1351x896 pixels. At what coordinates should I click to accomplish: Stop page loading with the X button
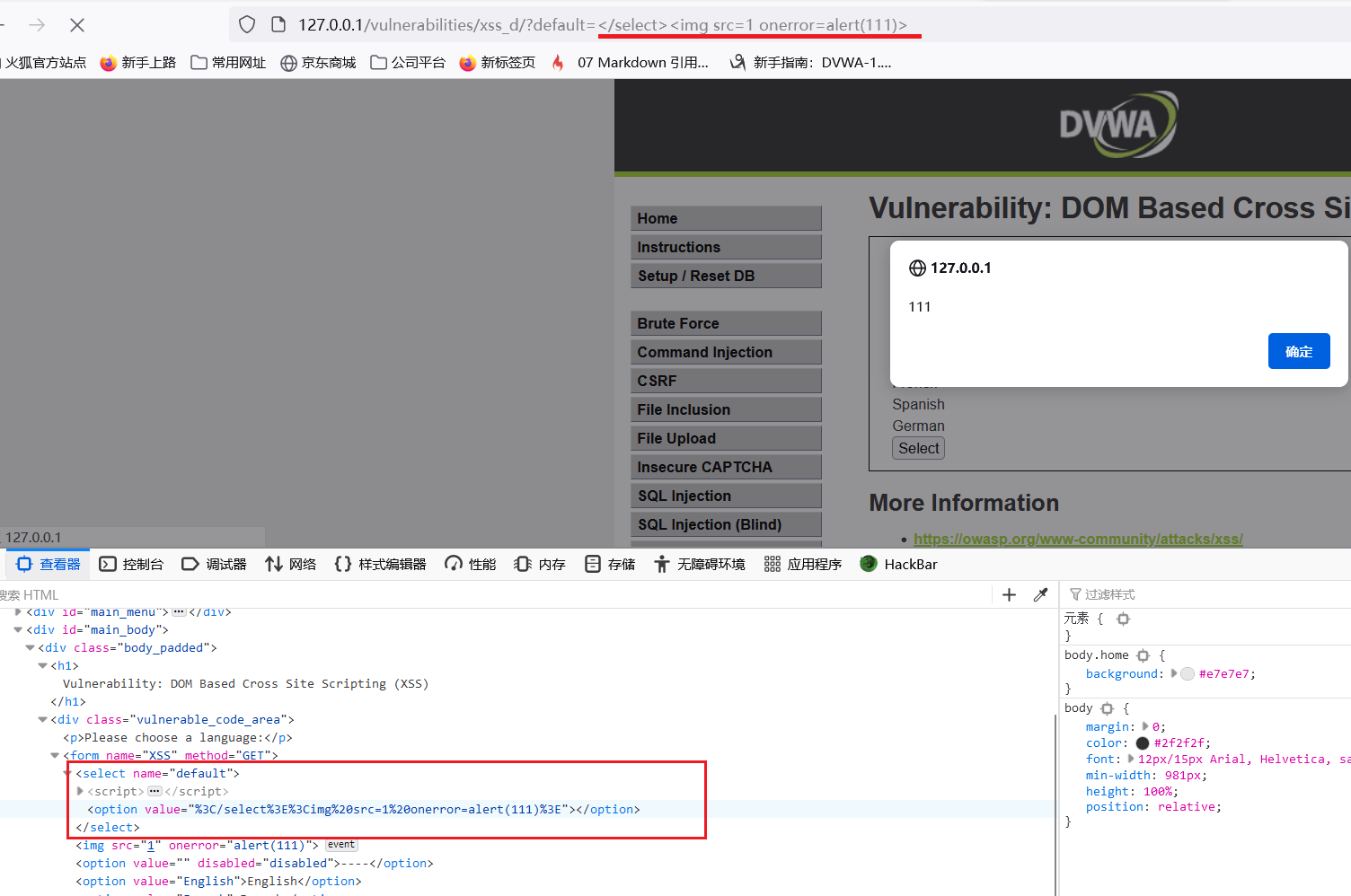77,25
